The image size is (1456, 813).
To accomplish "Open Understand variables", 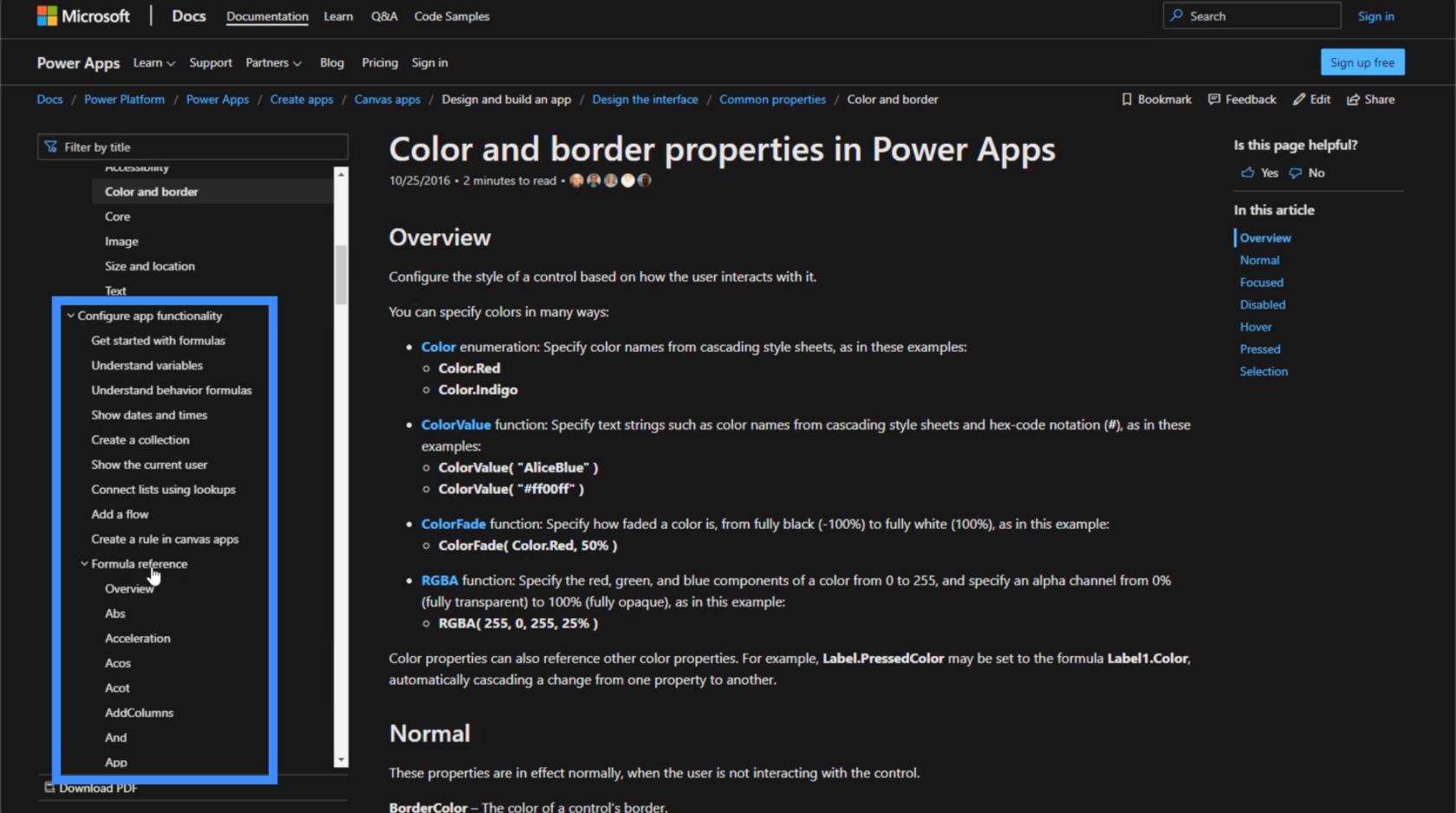I will pos(146,366).
